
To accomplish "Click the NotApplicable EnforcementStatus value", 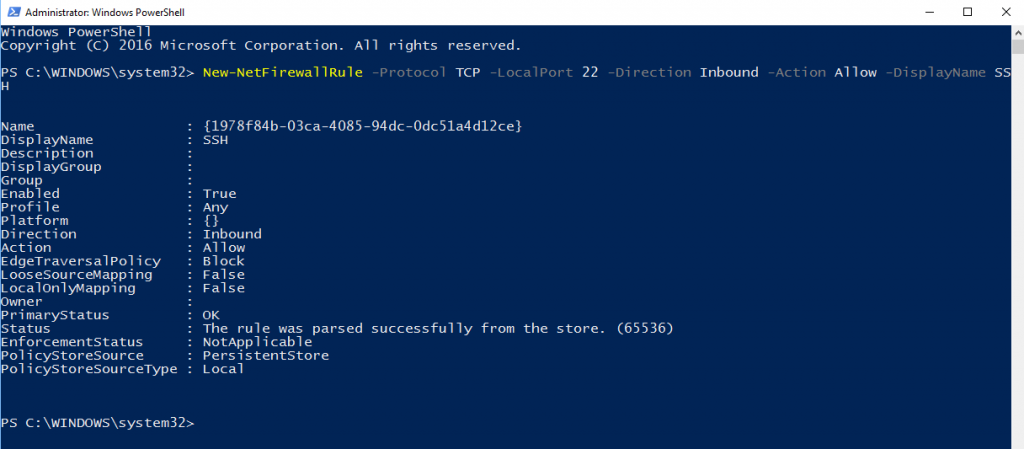I will tap(257, 342).
